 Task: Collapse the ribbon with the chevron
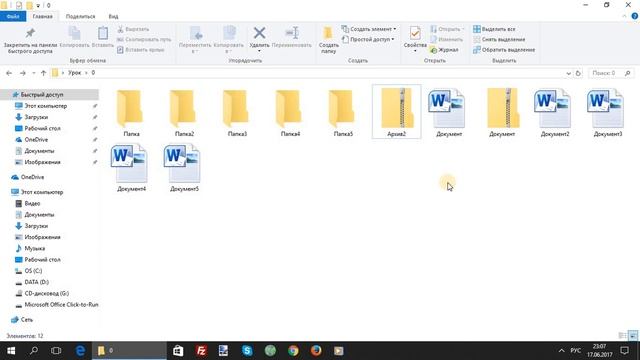point(624,16)
